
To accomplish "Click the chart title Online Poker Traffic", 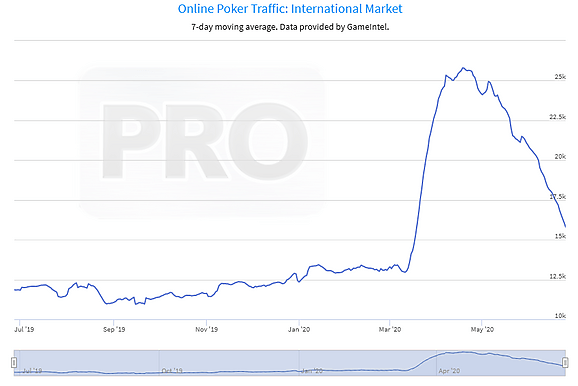I will pos(290,8).
